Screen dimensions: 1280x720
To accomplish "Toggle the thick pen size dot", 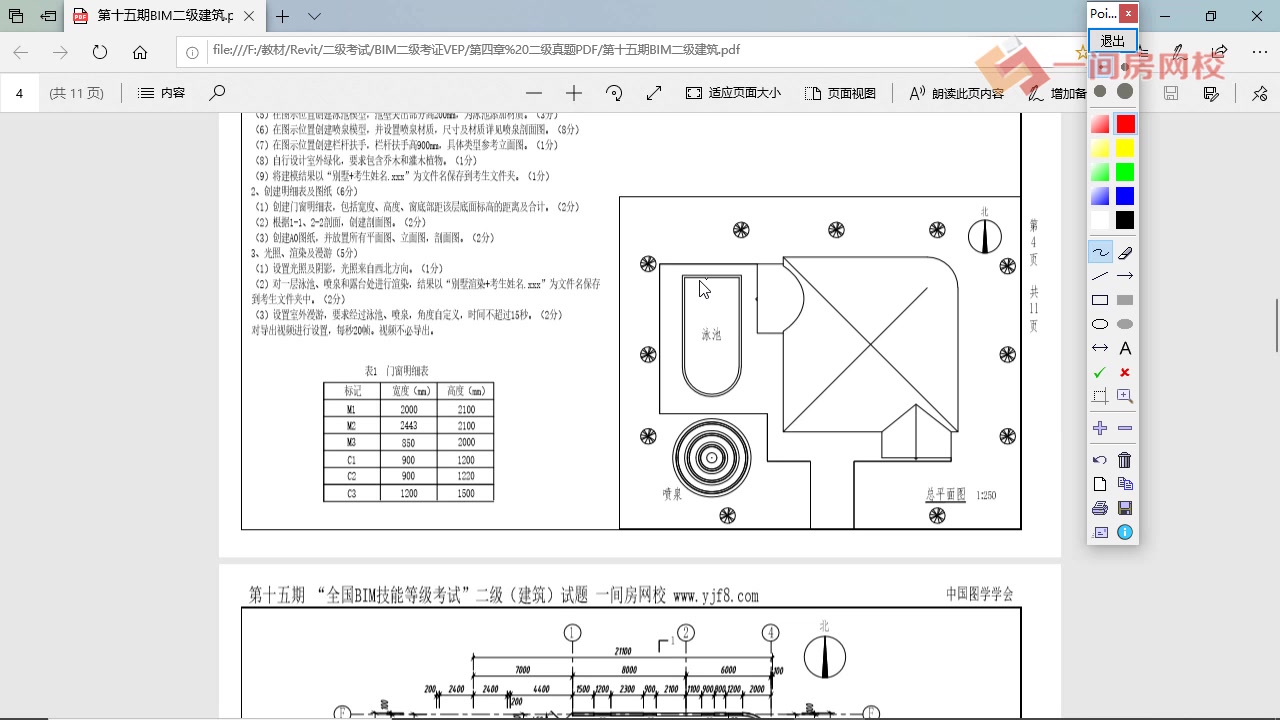I will (1124, 90).
